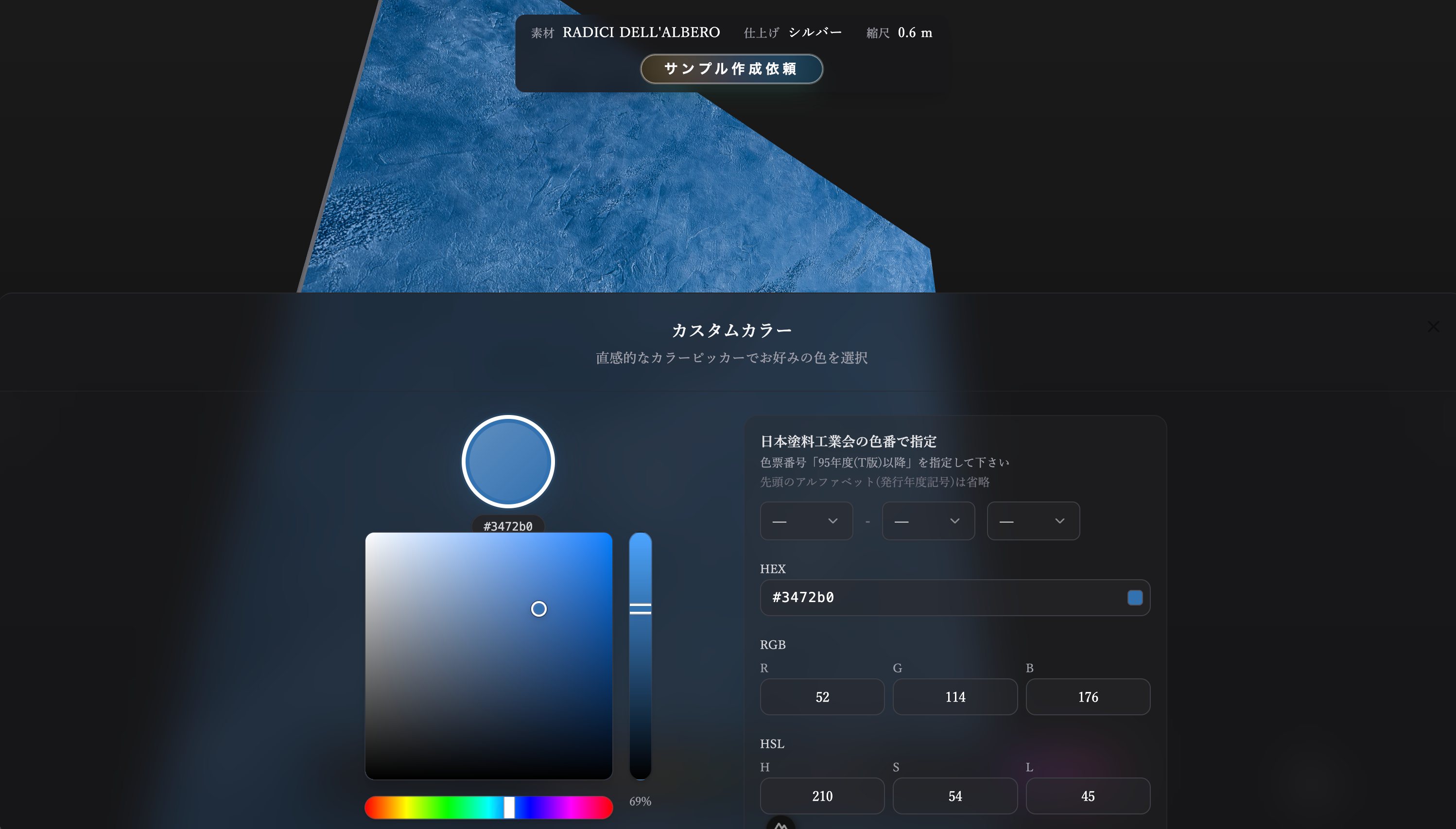
Task: Click the large circular color preview
Action: pyautogui.click(x=508, y=461)
